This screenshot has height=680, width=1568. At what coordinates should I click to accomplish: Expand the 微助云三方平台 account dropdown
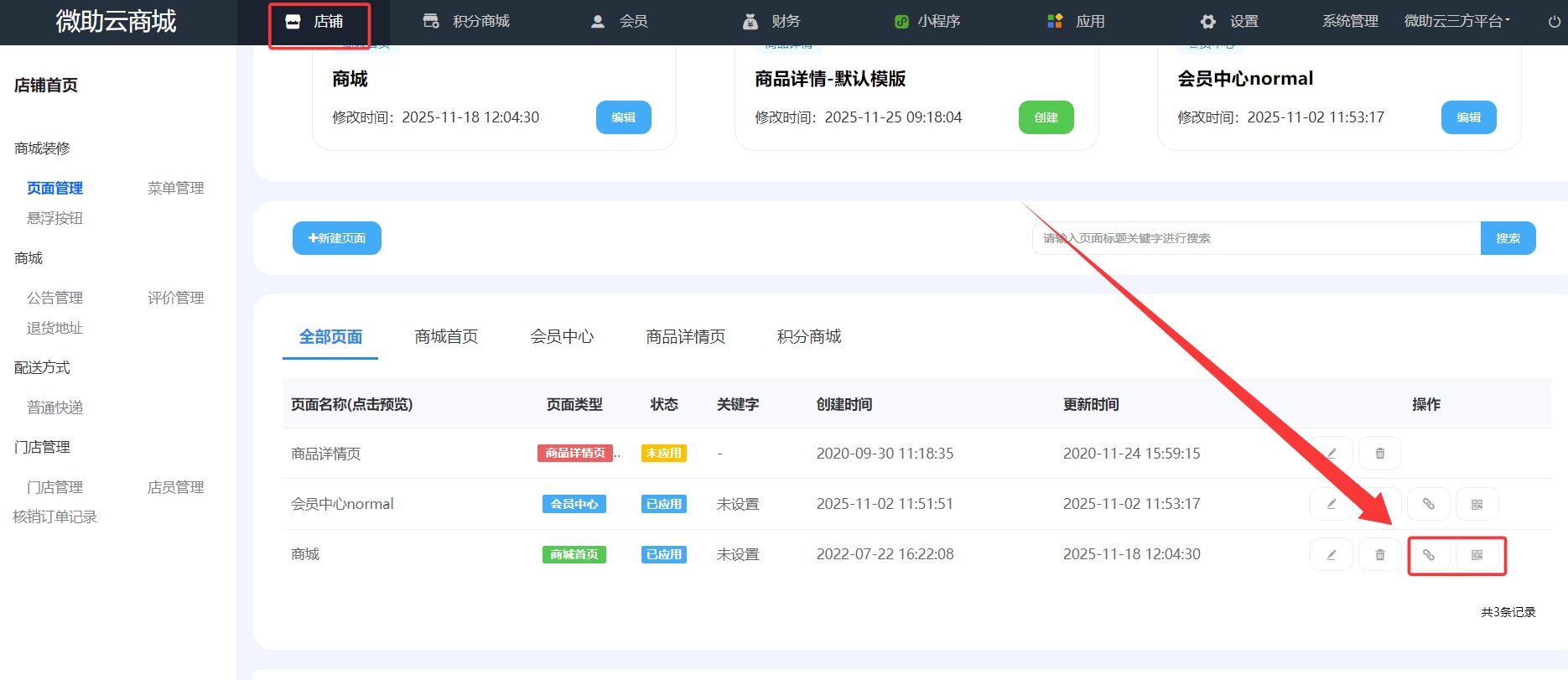1456,22
